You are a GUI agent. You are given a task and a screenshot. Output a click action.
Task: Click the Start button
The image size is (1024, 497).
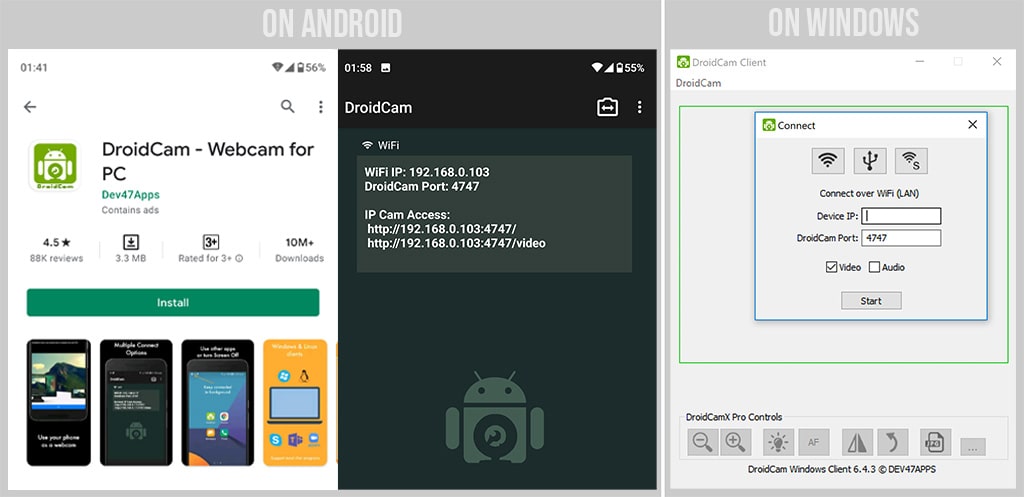tap(871, 301)
